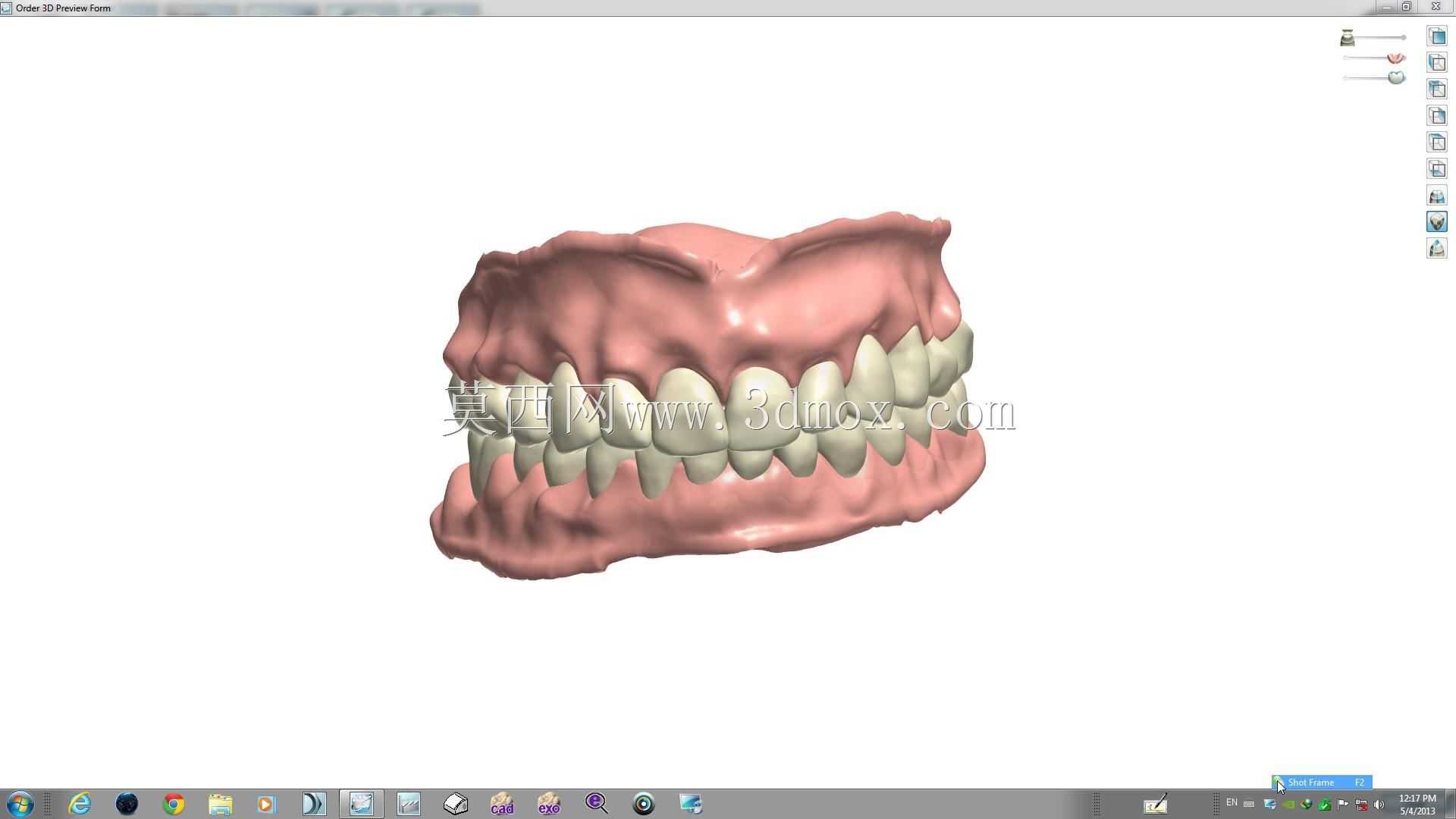This screenshot has height=819, width=1456.
Task: Open the remote desktop monitor app
Action: [690, 804]
